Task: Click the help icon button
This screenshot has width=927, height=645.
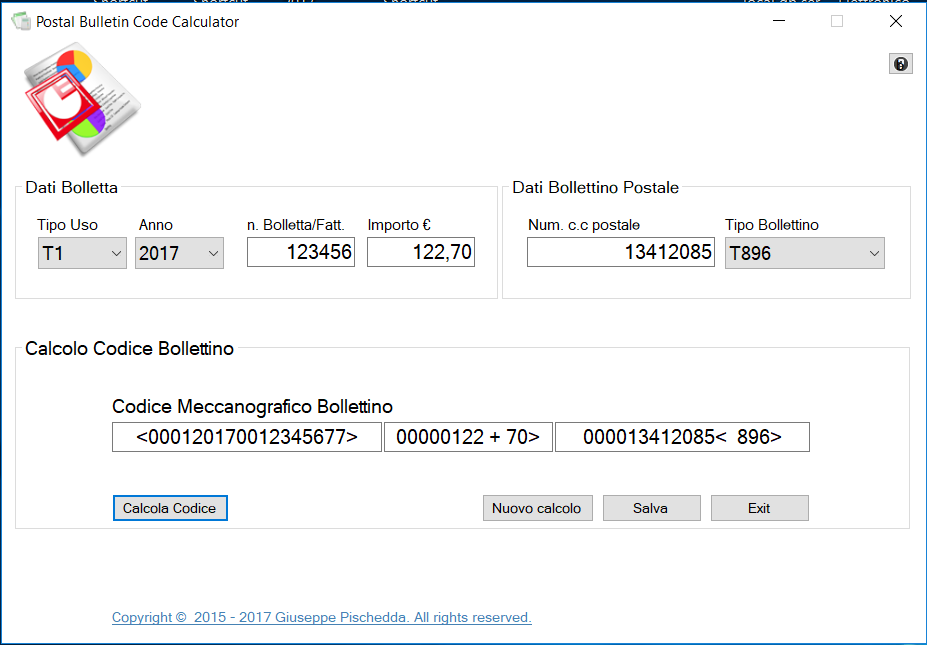Action: point(900,64)
